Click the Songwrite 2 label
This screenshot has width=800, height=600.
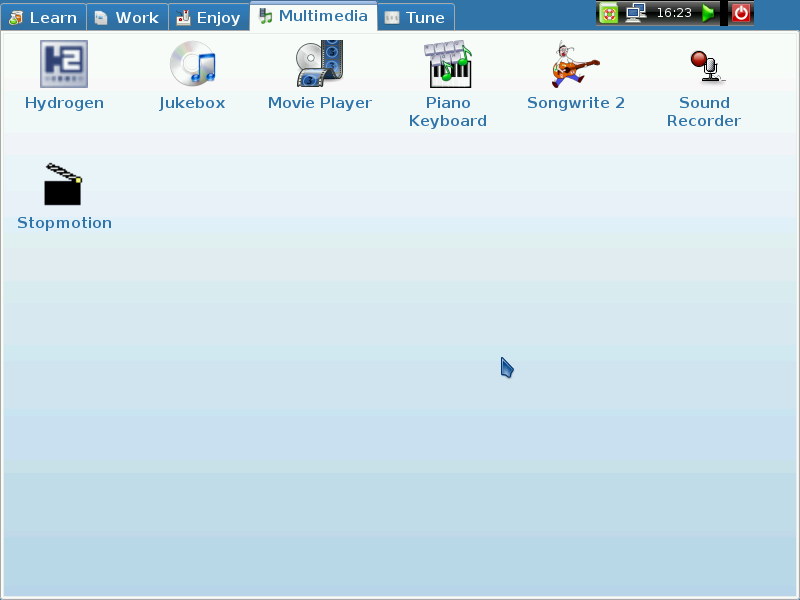click(576, 103)
